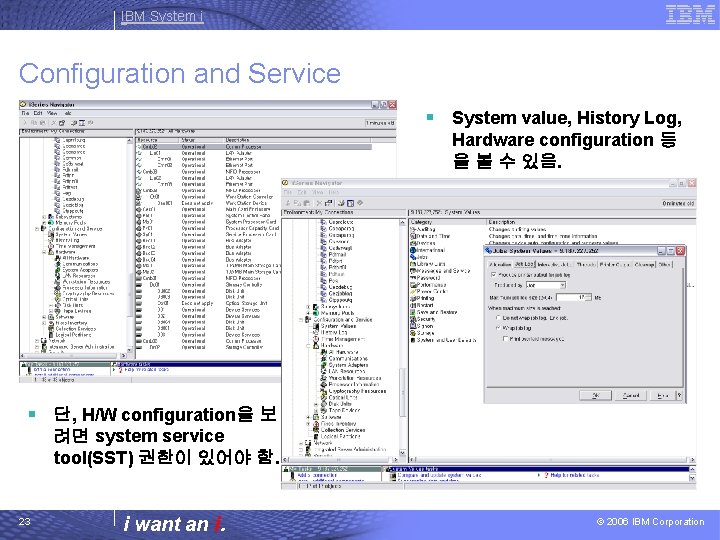Expand the Disk Units node in front Navigator
The image size is (720, 540).
[316, 404]
